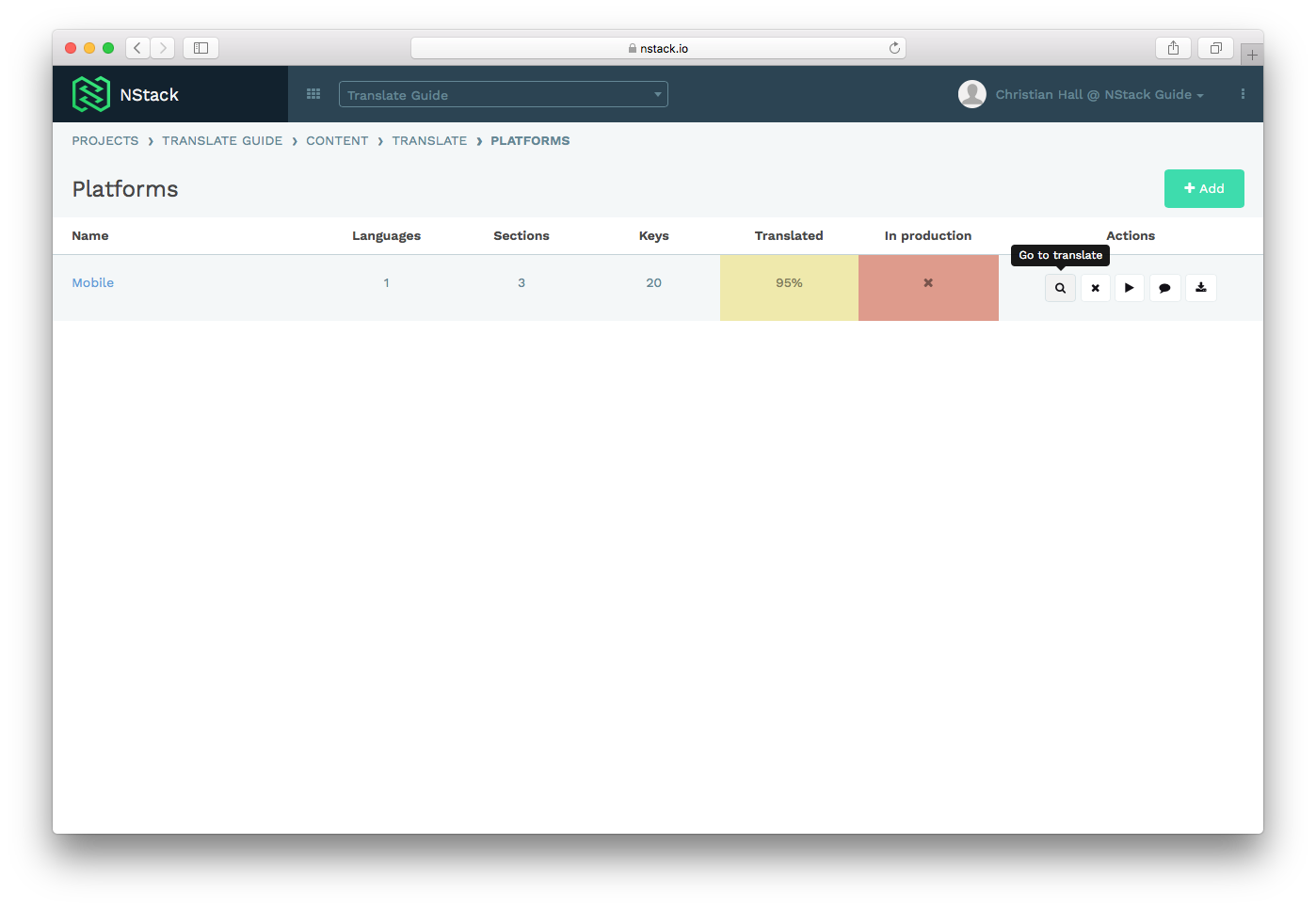Go to CONTENT breadcrumb
The image size is (1316, 909).
pos(337,141)
